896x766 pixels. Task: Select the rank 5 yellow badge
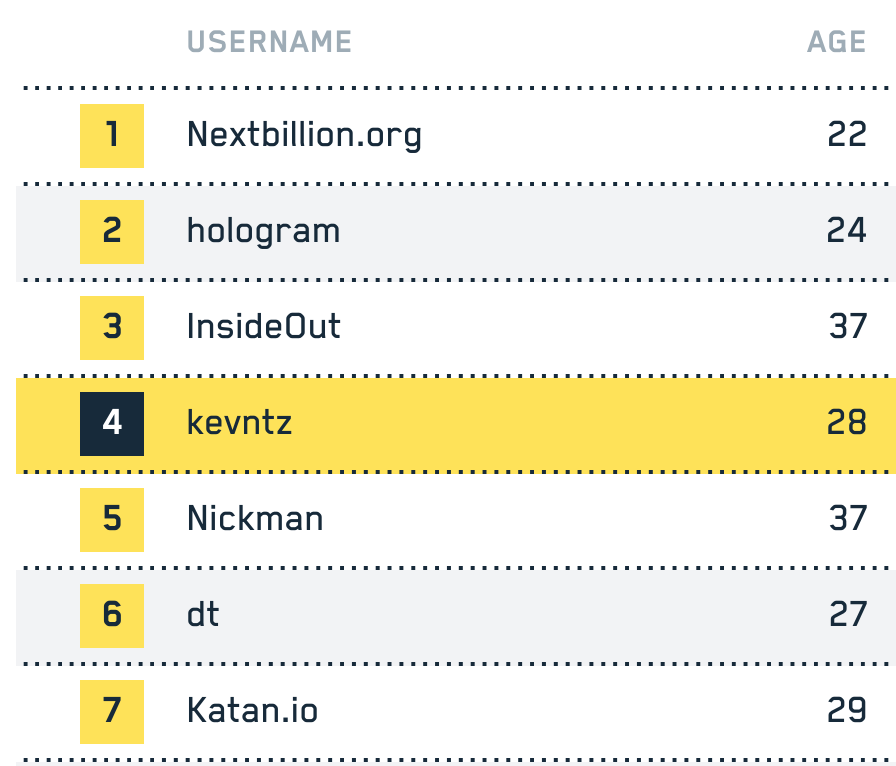point(112,519)
